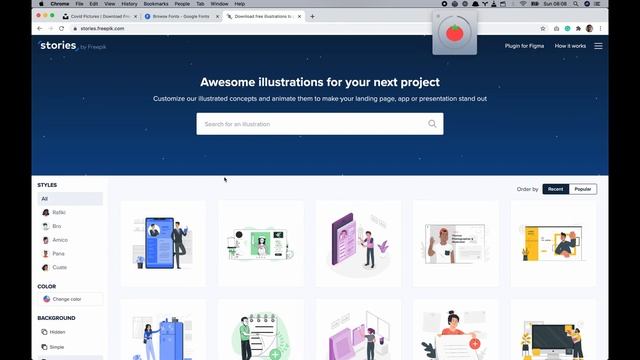Order illustrations by Popular
Image resolution: width=640 pixels, height=360 pixels.
click(x=583, y=189)
